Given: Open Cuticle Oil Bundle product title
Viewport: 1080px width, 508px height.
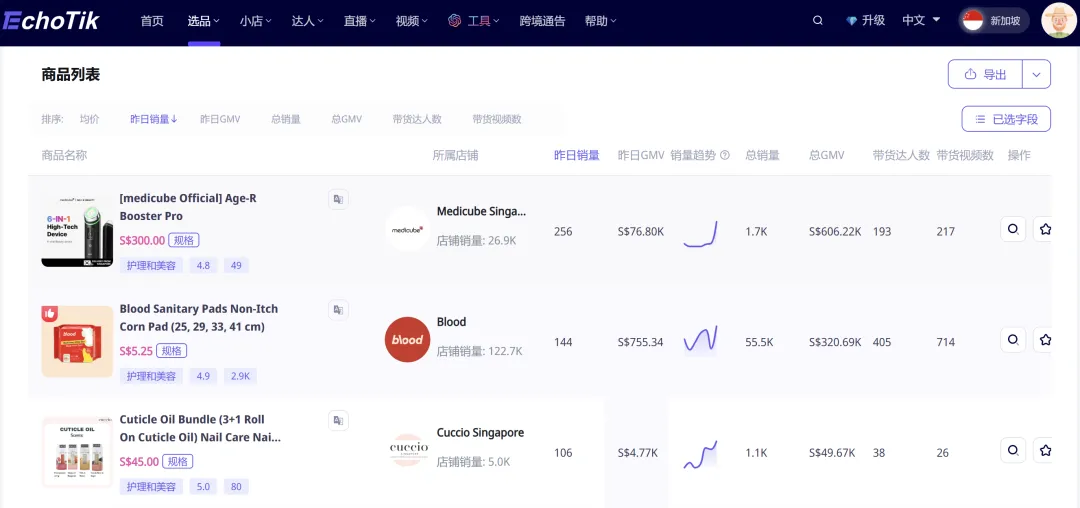Looking at the screenshot, I should tap(200, 428).
